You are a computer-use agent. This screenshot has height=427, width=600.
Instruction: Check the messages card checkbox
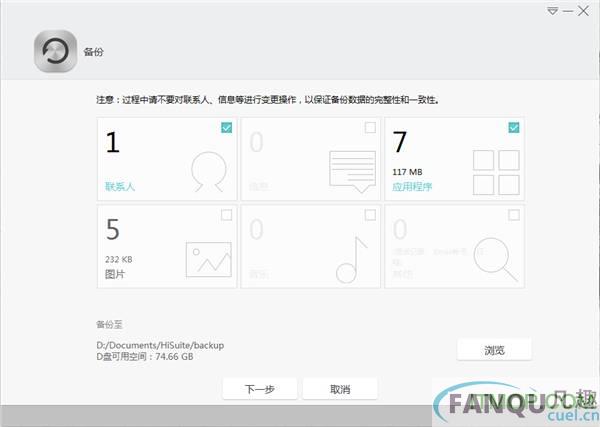tap(370, 127)
